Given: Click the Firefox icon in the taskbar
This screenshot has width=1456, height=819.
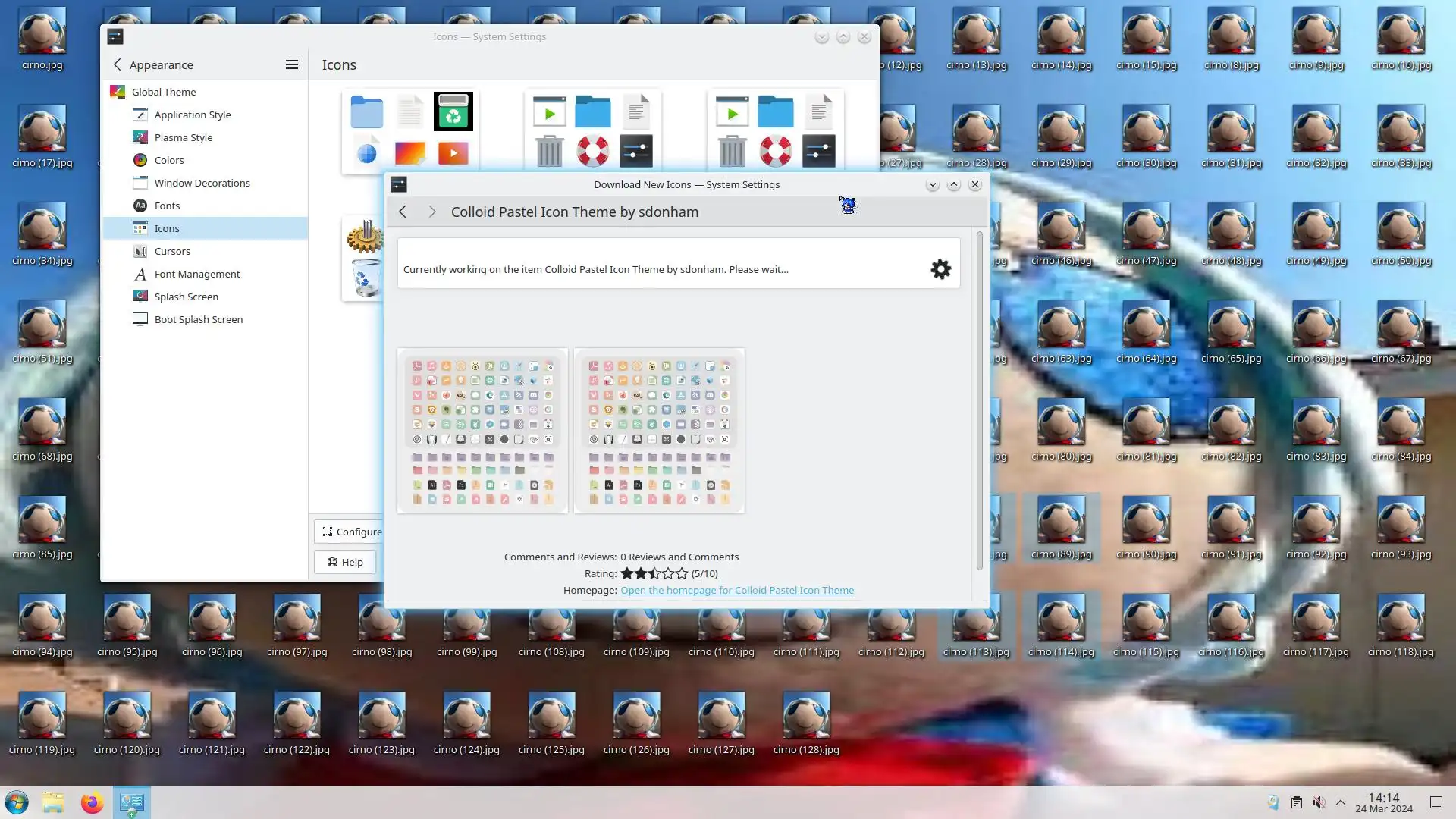Looking at the screenshot, I should (x=92, y=802).
